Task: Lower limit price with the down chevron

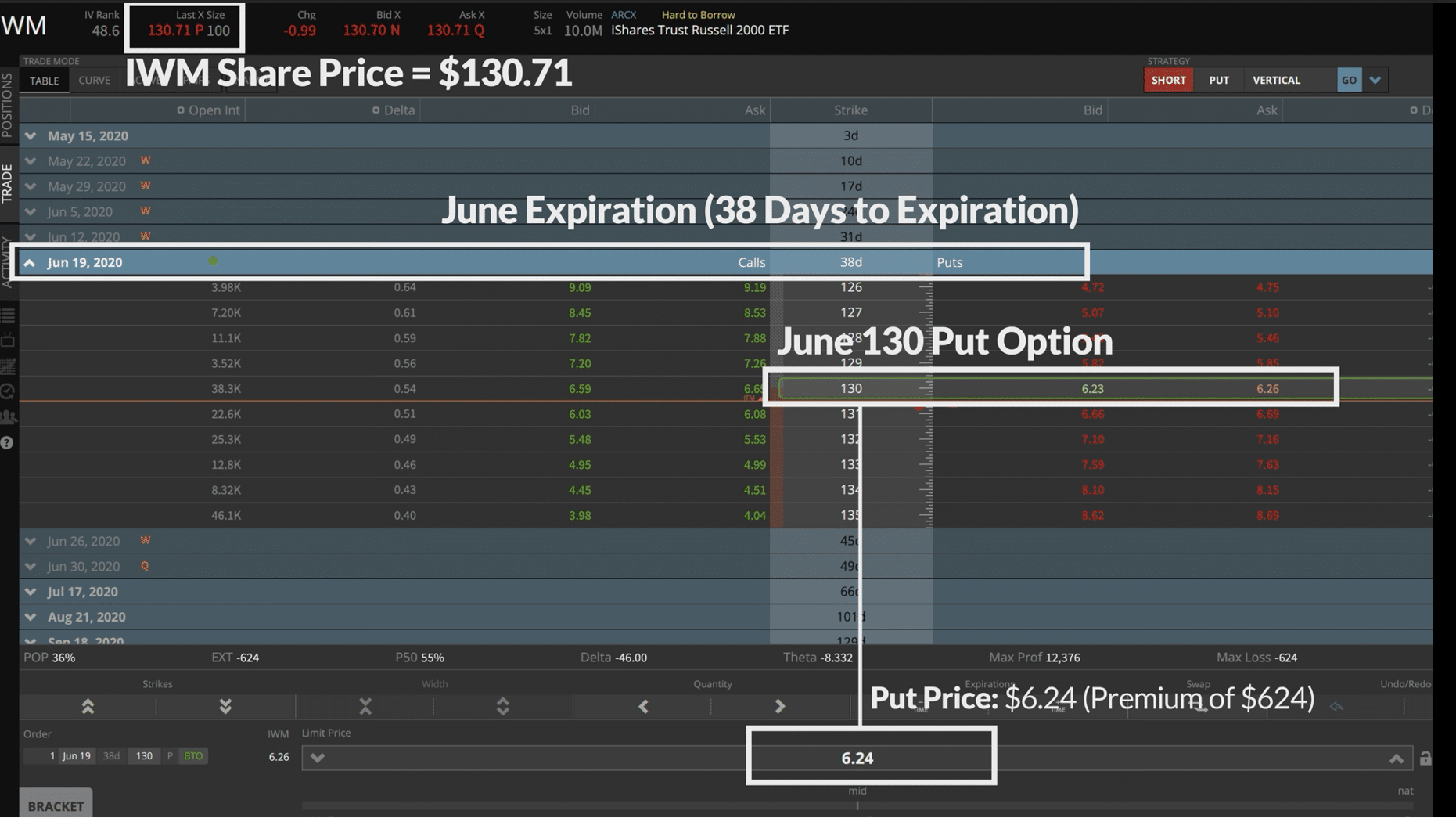Action: (318, 758)
